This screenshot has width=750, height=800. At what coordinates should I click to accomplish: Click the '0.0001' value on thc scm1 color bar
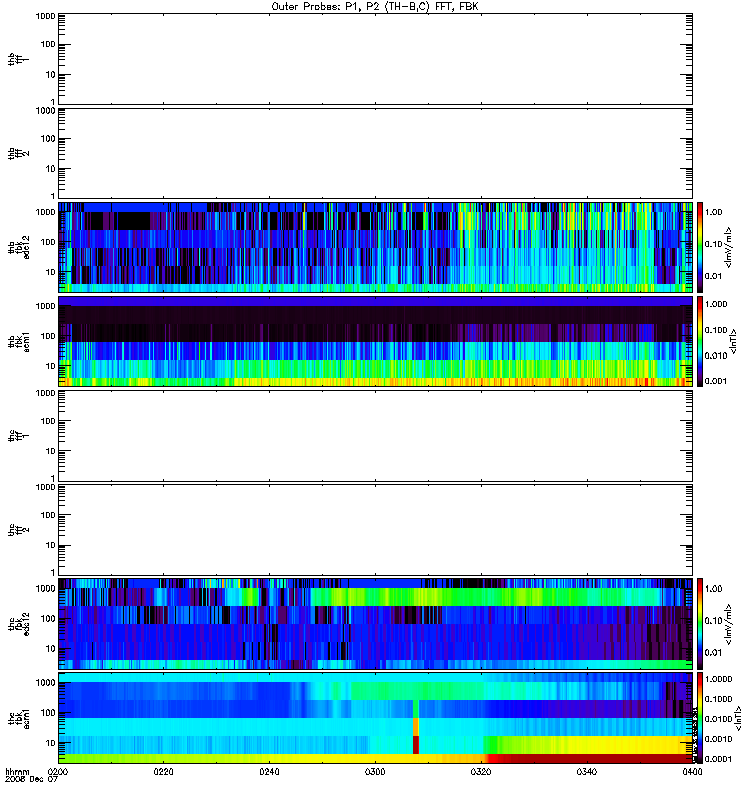pos(718,759)
